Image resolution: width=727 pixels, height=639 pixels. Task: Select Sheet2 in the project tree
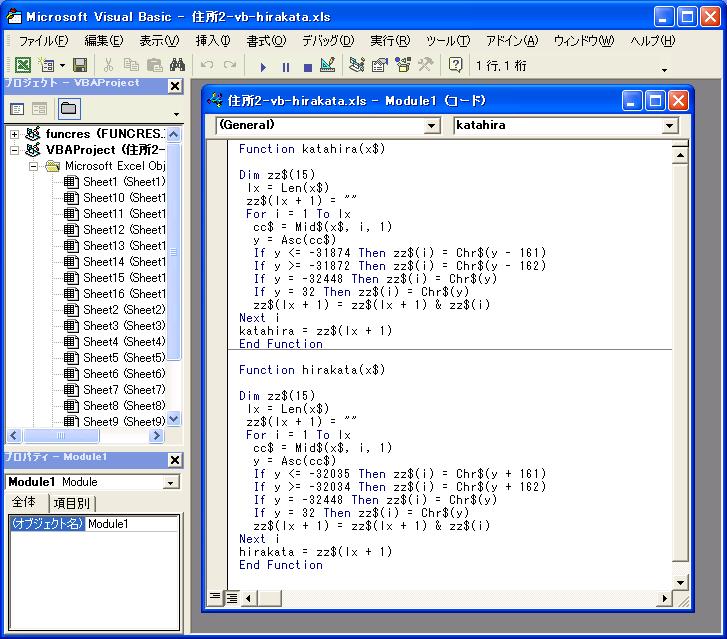tap(124, 310)
